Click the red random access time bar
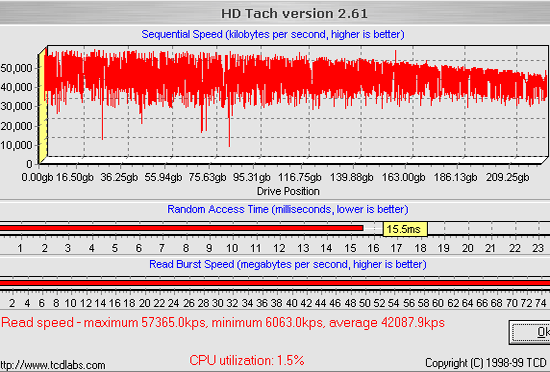This screenshot has height=372, width=550. pyautogui.click(x=181, y=228)
